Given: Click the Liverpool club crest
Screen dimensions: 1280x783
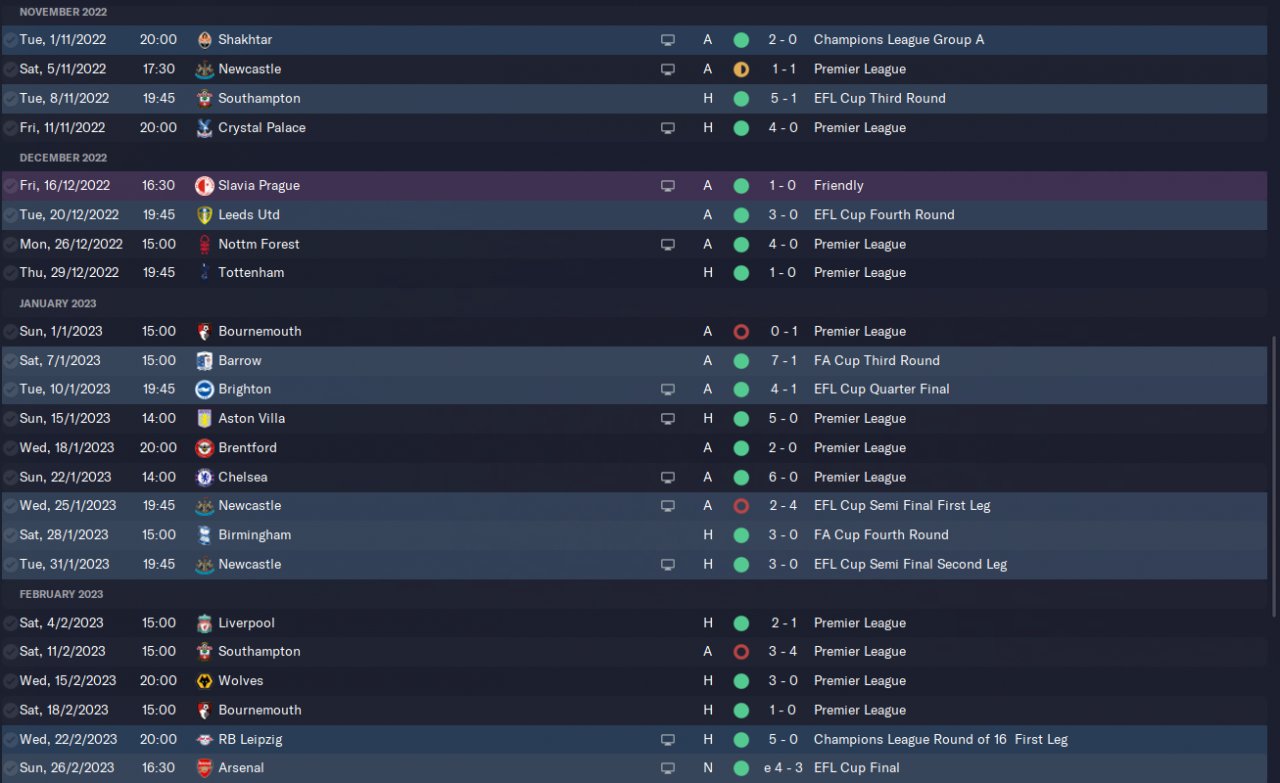Looking at the screenshot, I should [x=204, y=623].
